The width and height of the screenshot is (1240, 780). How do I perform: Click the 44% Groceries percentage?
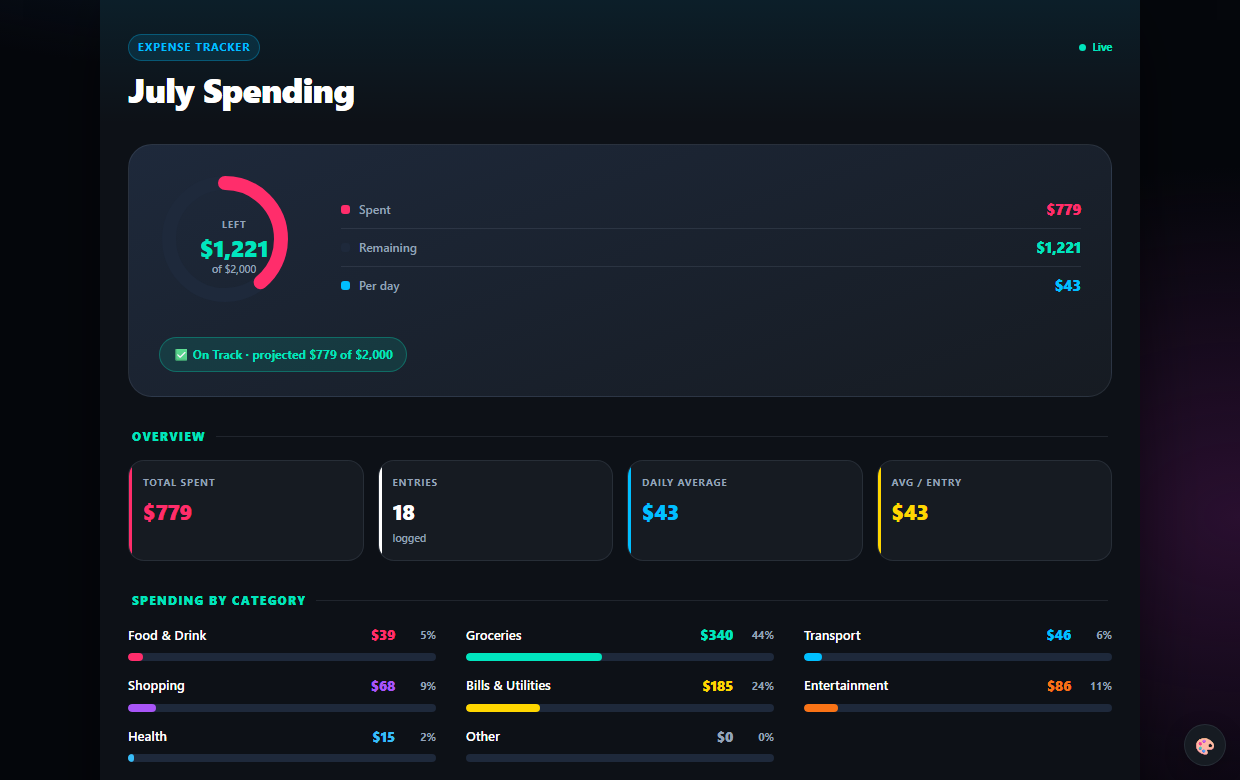763,636
